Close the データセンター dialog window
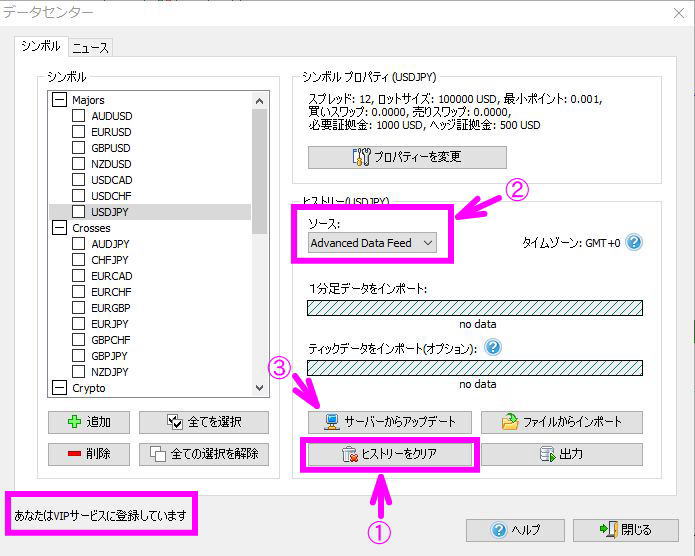Image resolution: width=695 pixels, height=556 pixels. point(679,13)
